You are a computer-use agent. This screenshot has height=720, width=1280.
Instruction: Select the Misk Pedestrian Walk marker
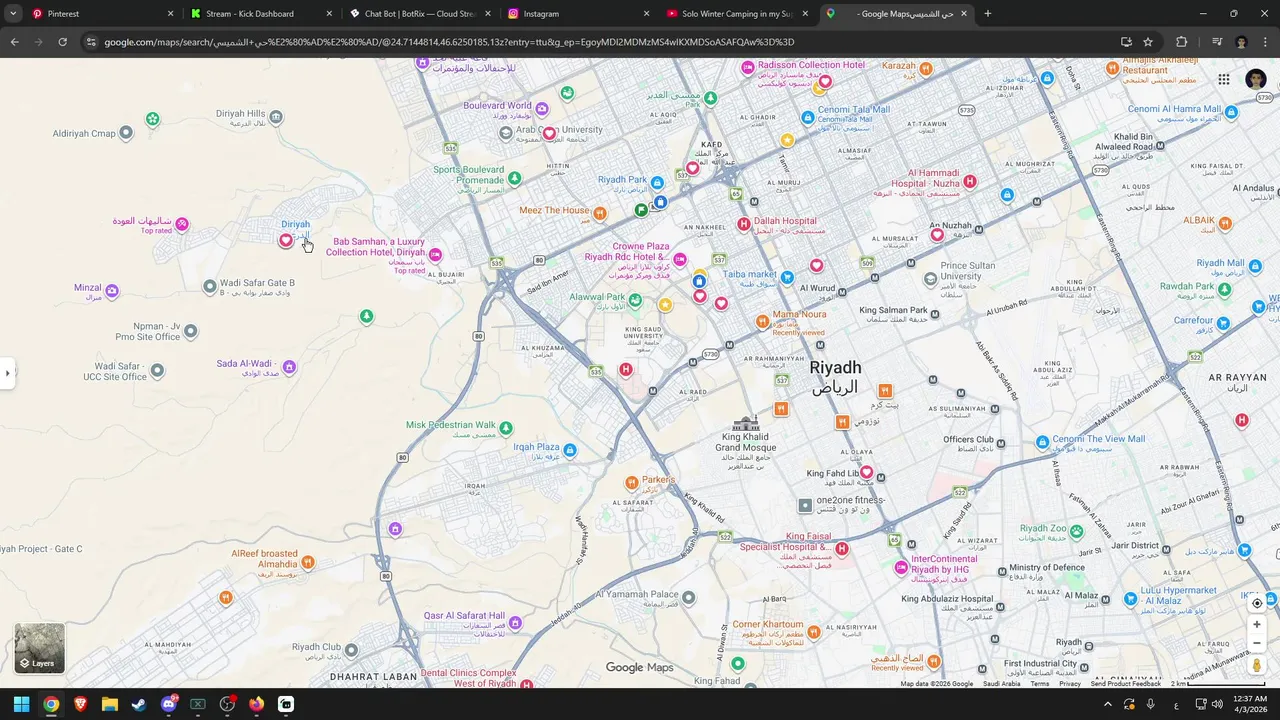coord(506,428)
